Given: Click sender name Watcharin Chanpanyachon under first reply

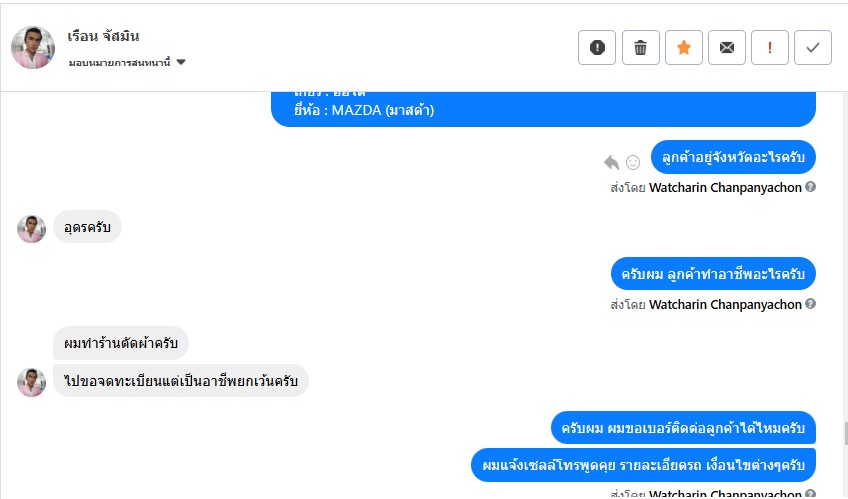Looking at the screenshot, I should tap(725, 188).
